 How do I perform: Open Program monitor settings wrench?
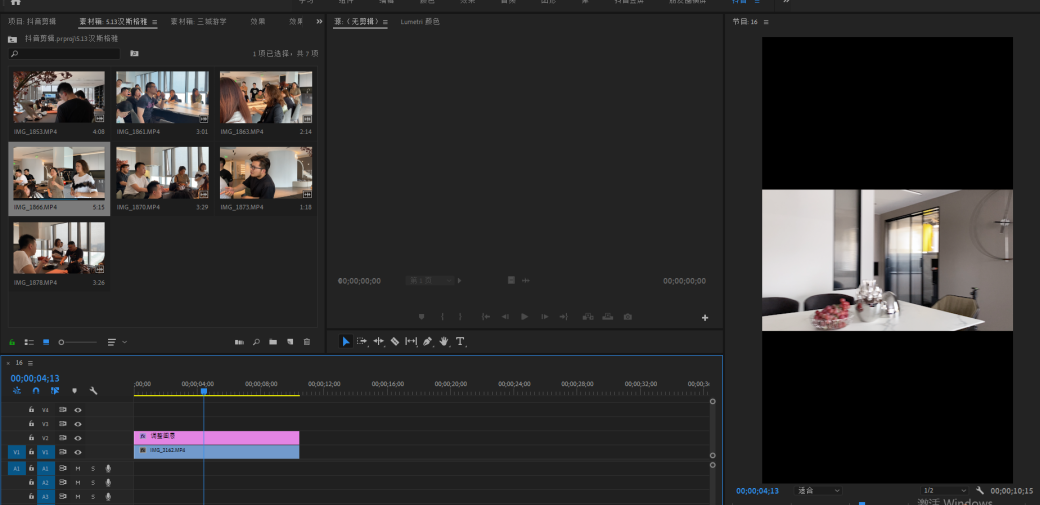pyautogui.click(x=980, y=490)
